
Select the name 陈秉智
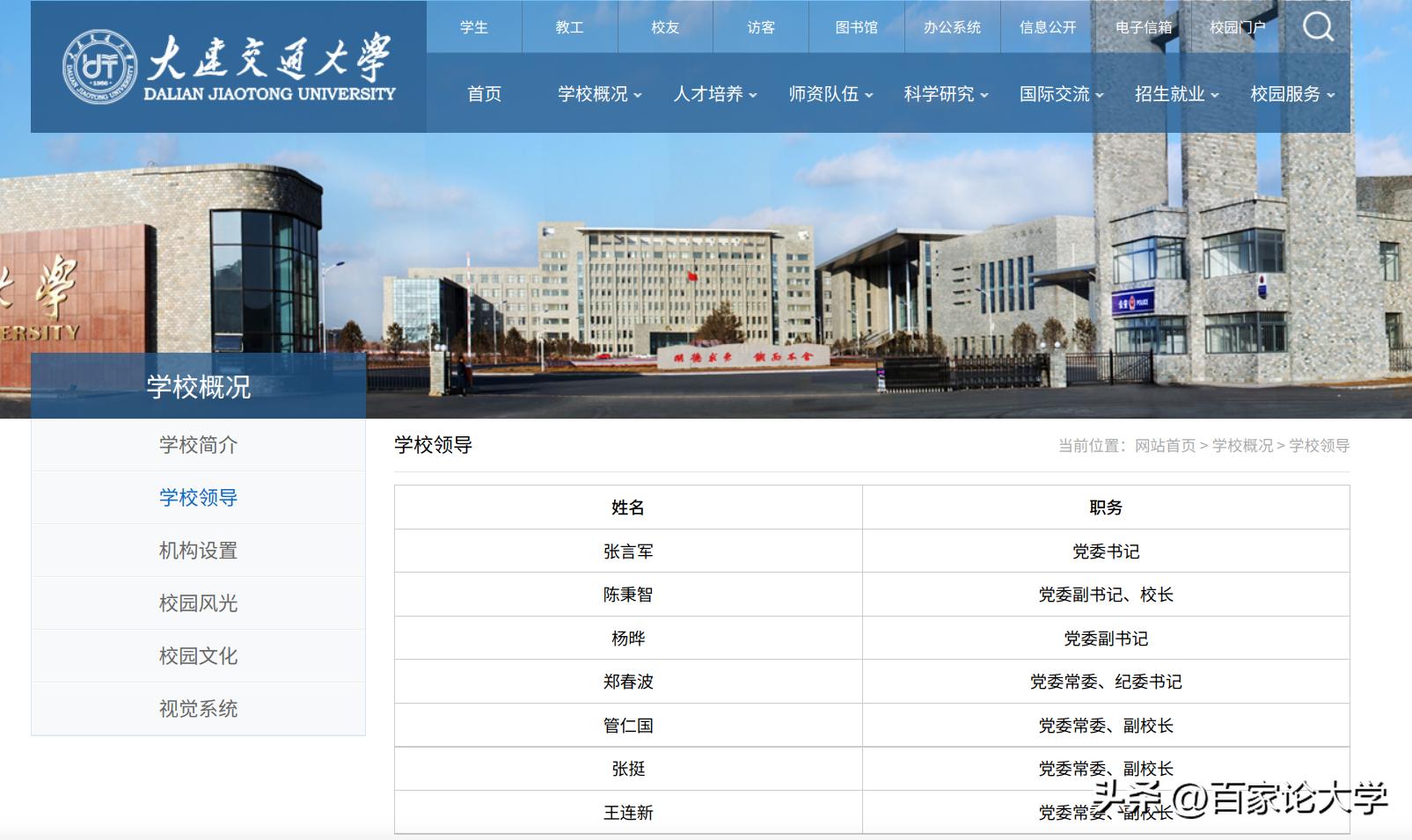click(628, 595)
